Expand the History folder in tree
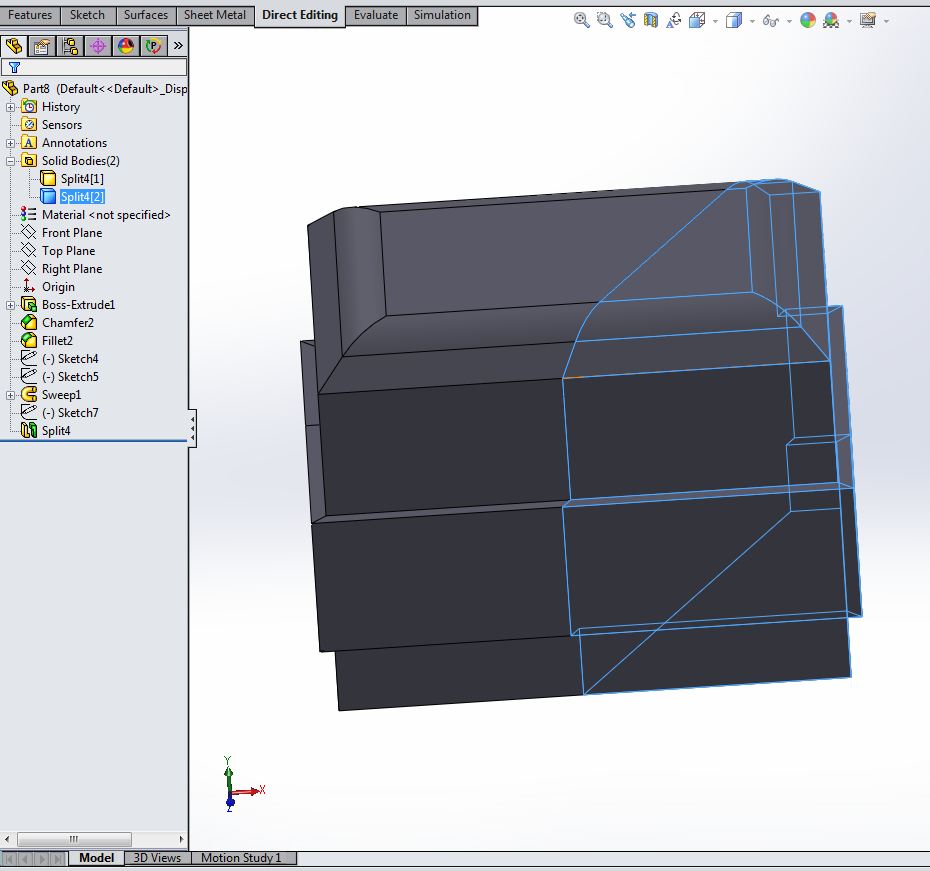This screenshot has height=871, width=930. (x=11, y=107)
